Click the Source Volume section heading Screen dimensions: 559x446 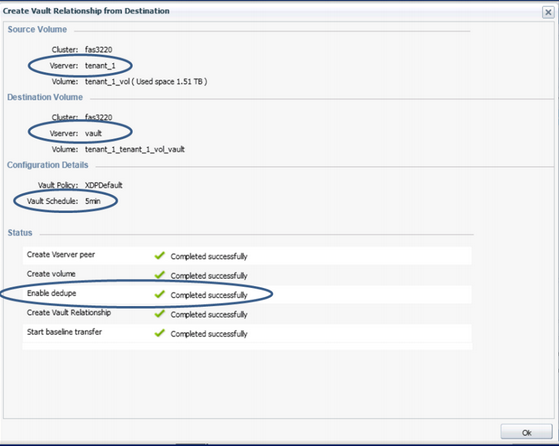pos(37,29)
